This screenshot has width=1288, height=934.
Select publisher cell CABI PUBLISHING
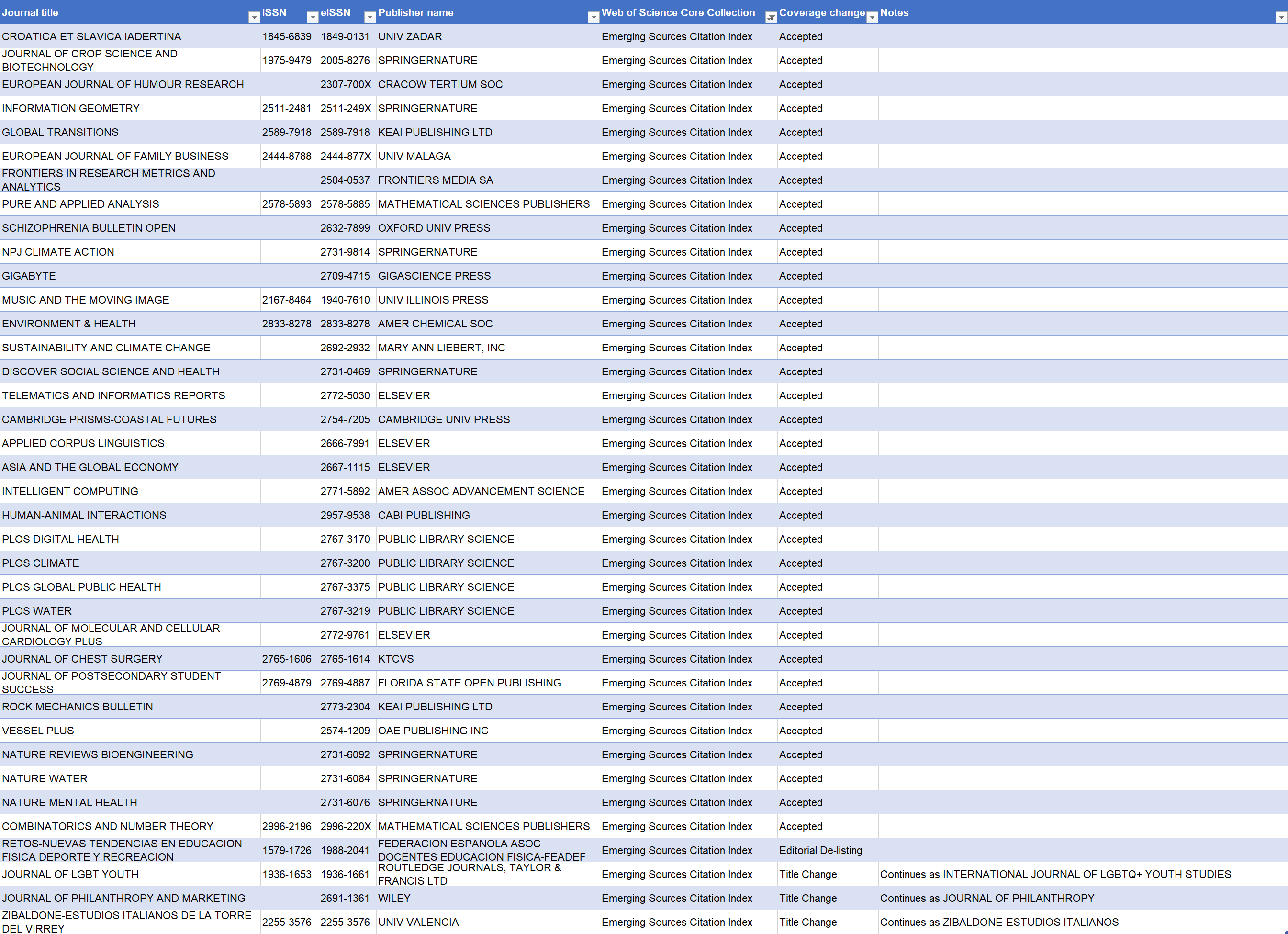(x=488, y=515)
